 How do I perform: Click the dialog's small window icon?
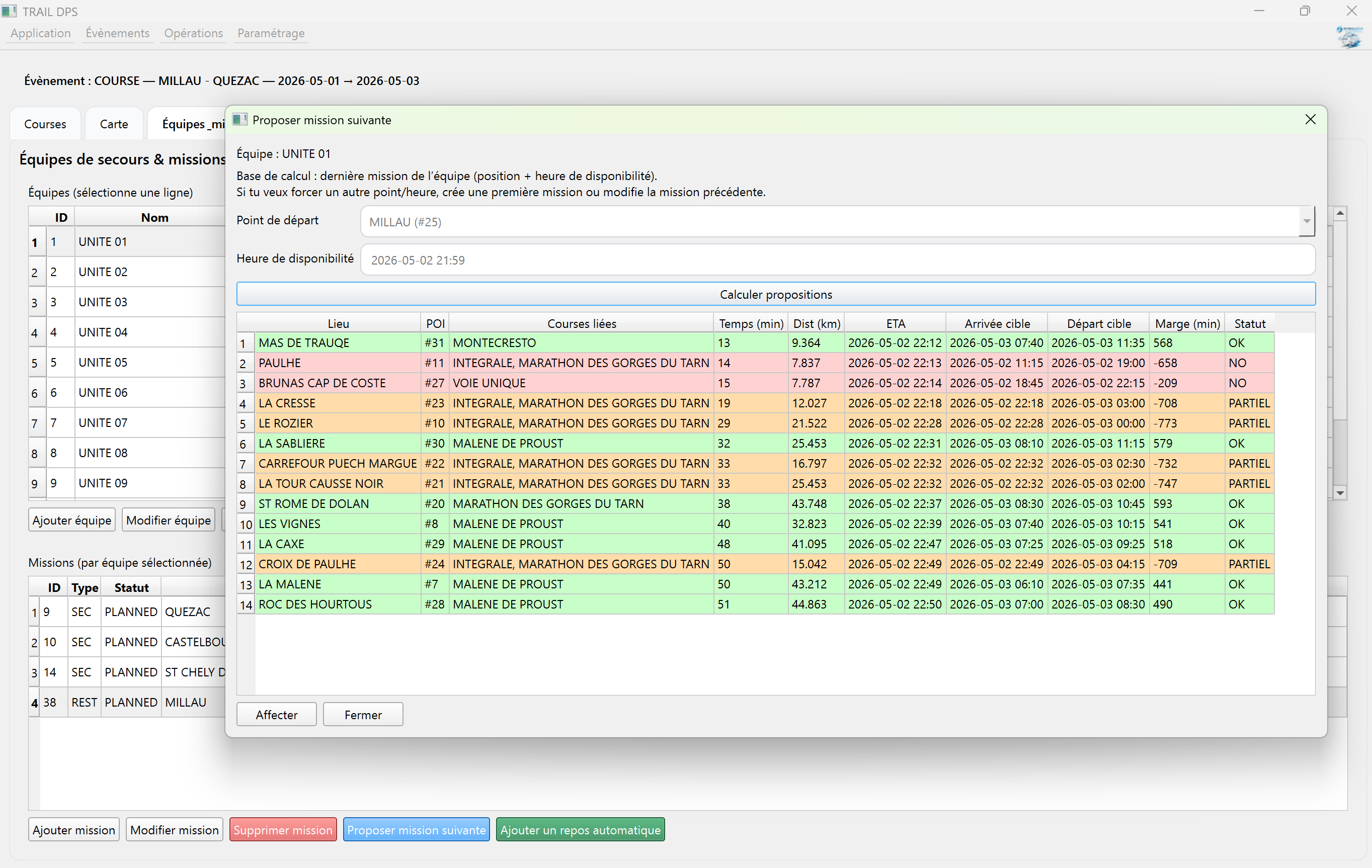(x=240, y=120)
